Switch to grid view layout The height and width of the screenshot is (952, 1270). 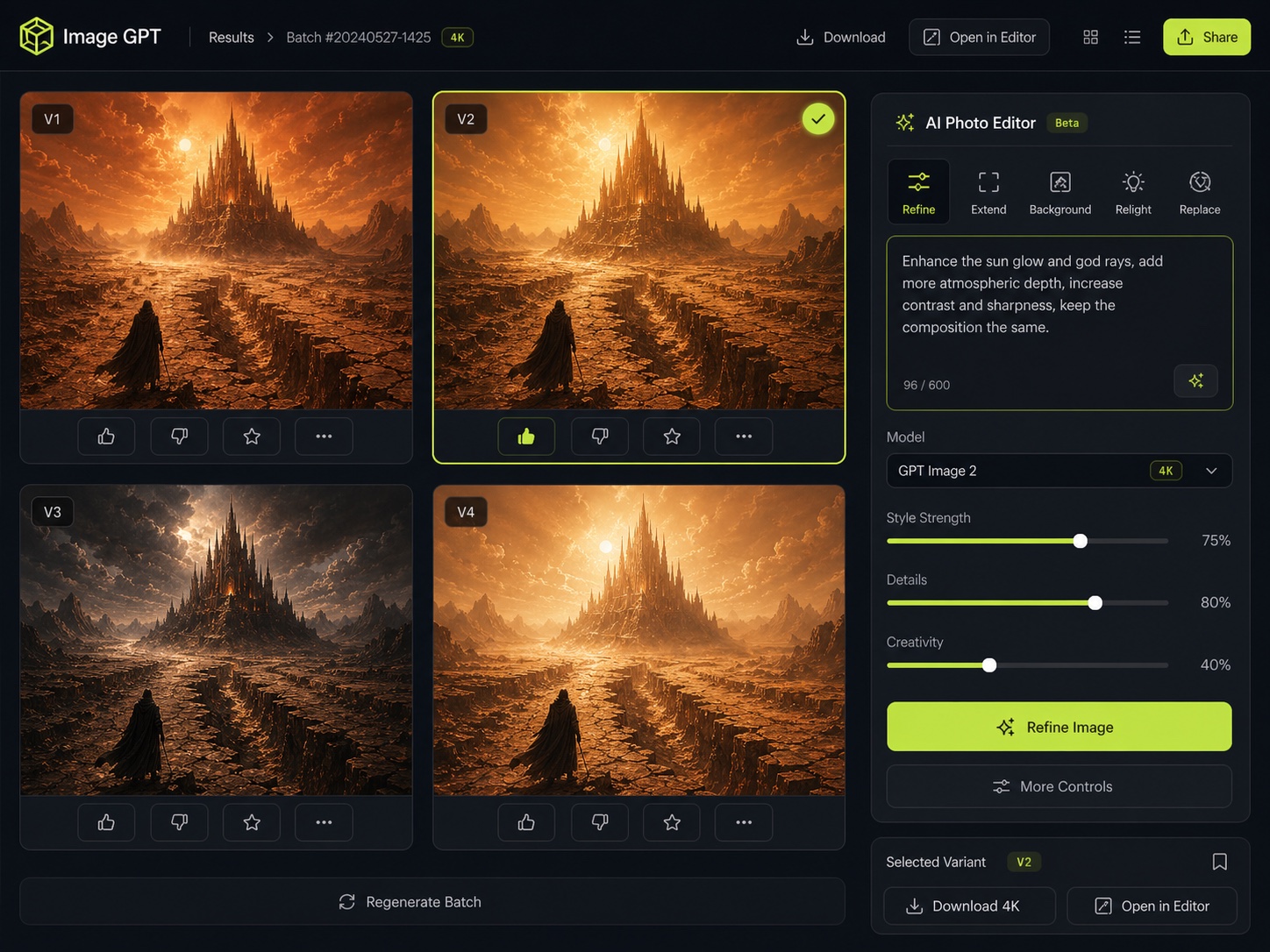pyautogui.click(x=1090, y=37)
